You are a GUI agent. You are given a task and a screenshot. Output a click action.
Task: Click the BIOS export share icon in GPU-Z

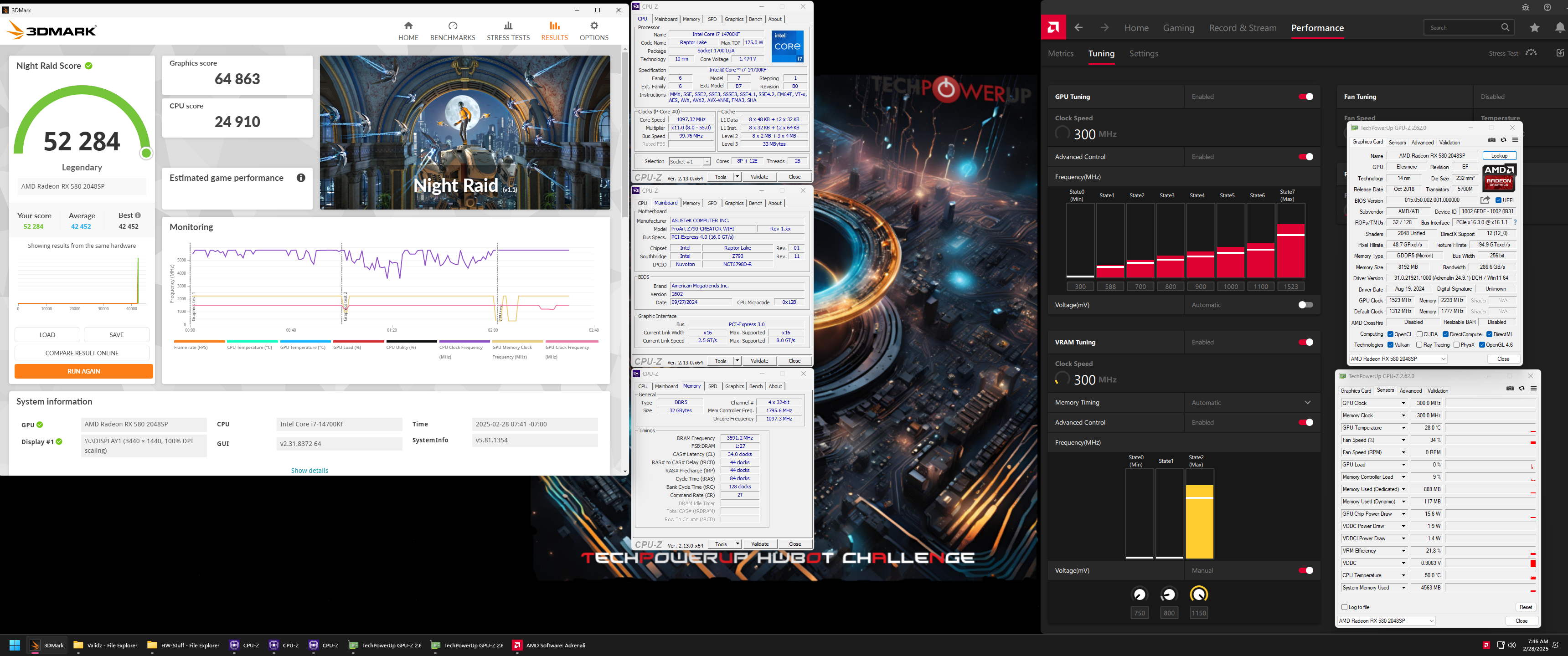1485,200
